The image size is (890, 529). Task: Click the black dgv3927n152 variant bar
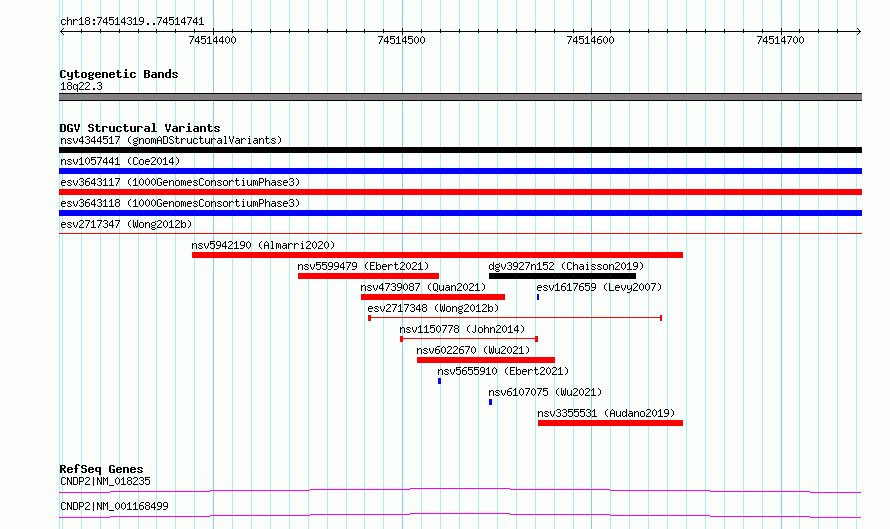coord(562,276)
